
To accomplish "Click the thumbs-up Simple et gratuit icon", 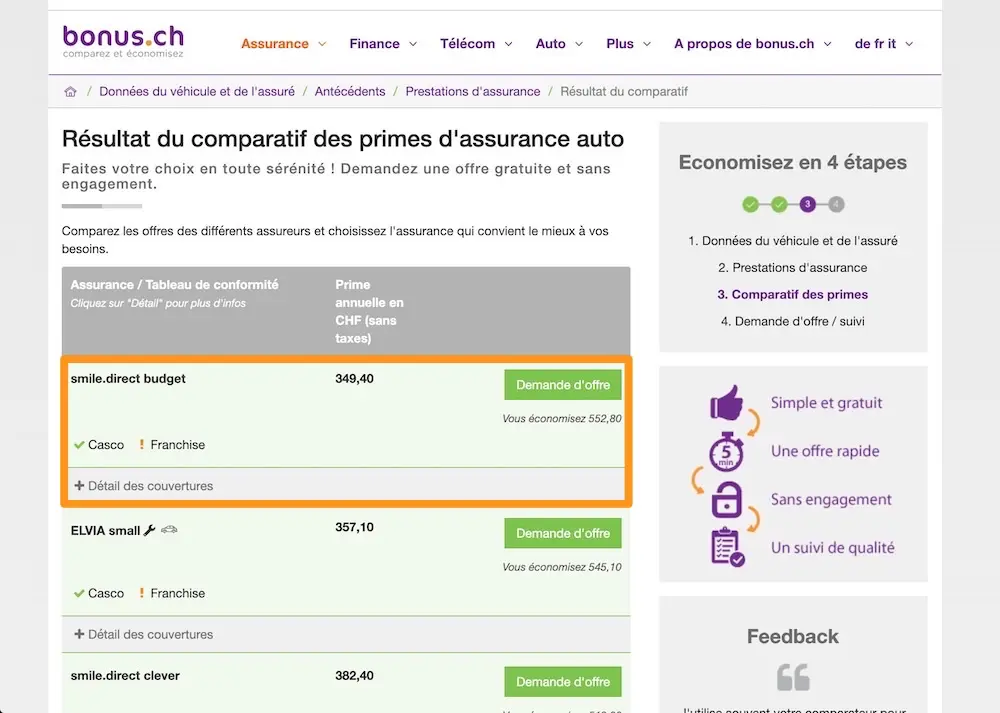I will [x=726, y=403].
